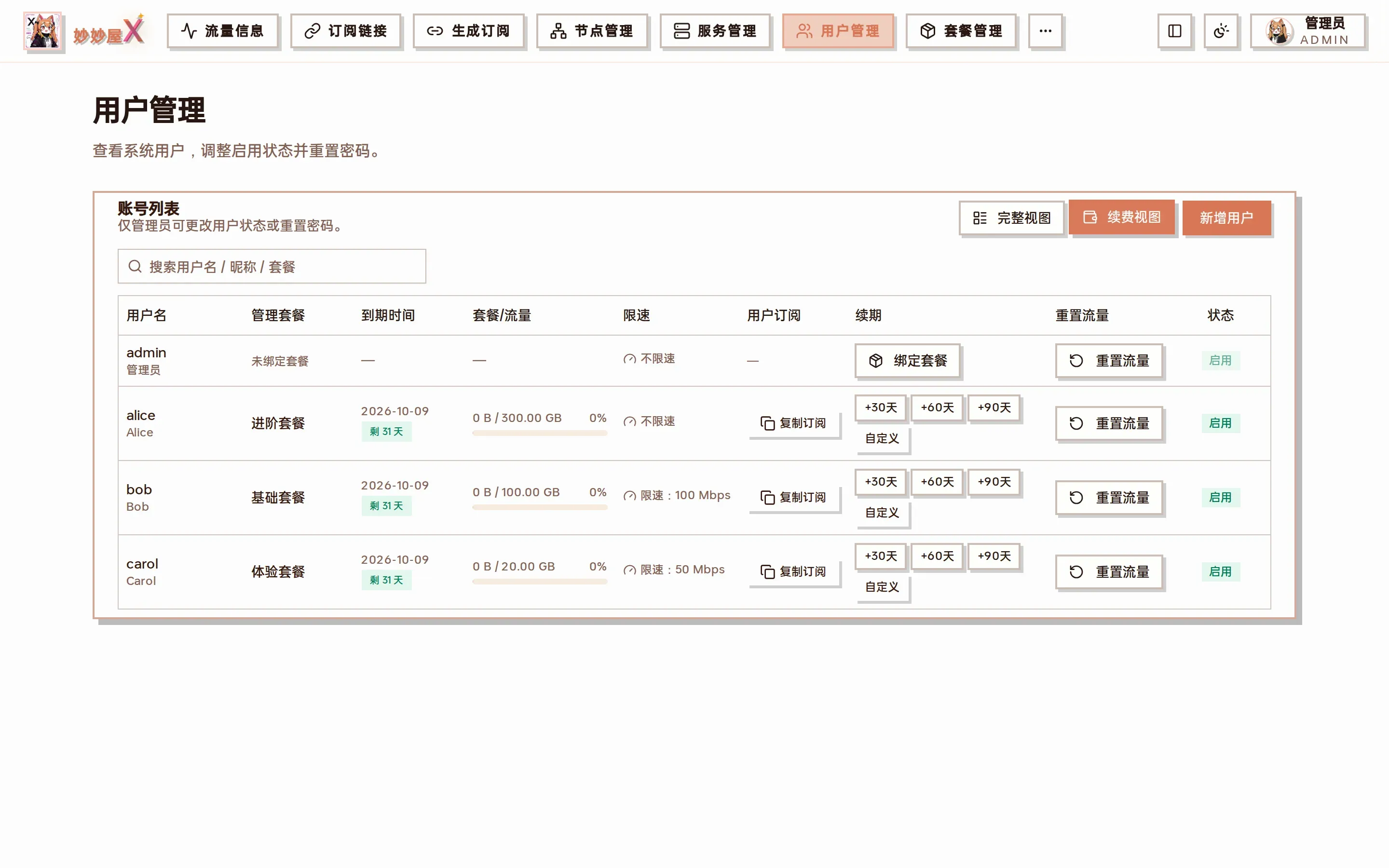Extend carol by +30天

881,556
